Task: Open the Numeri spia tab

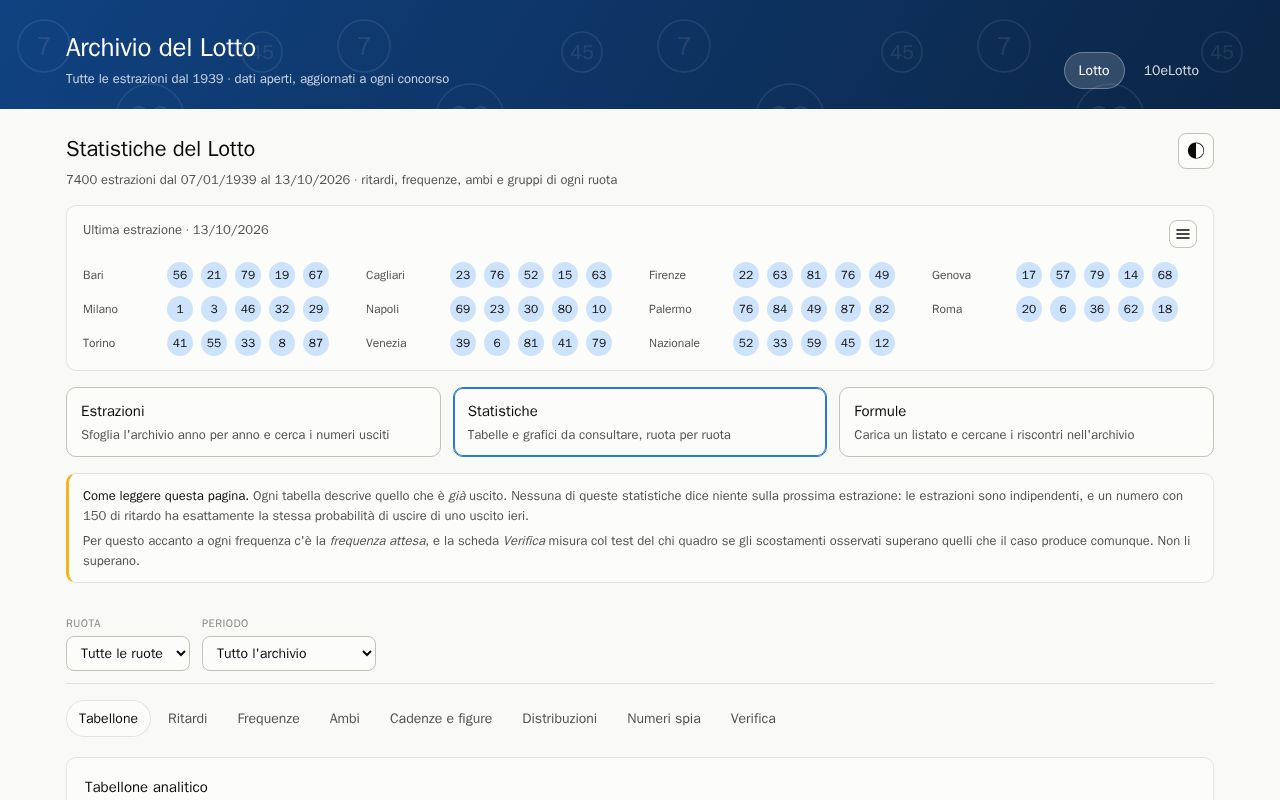Action: point(664,718)
